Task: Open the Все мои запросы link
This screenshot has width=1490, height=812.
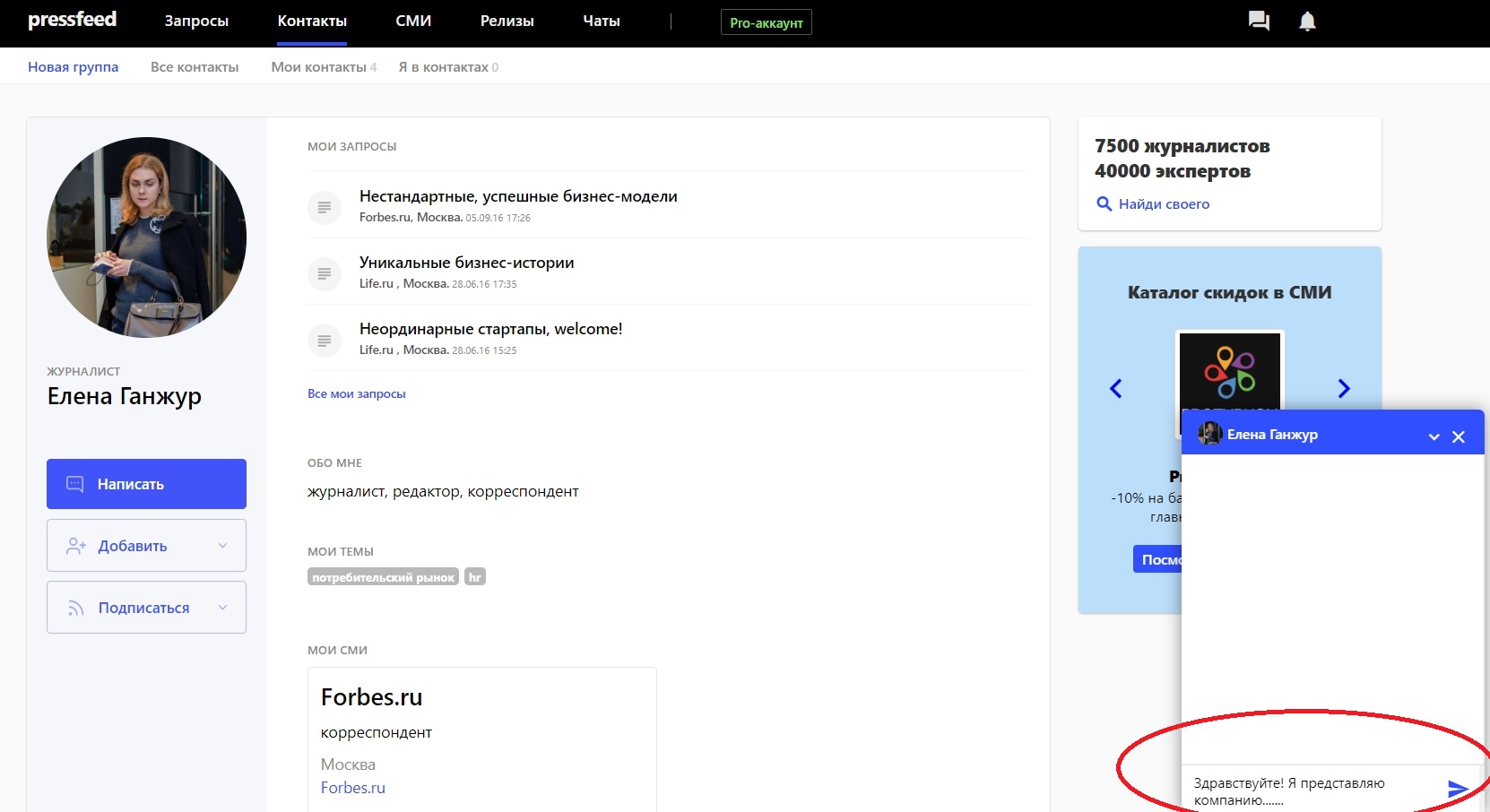Action: pos(356,393)
